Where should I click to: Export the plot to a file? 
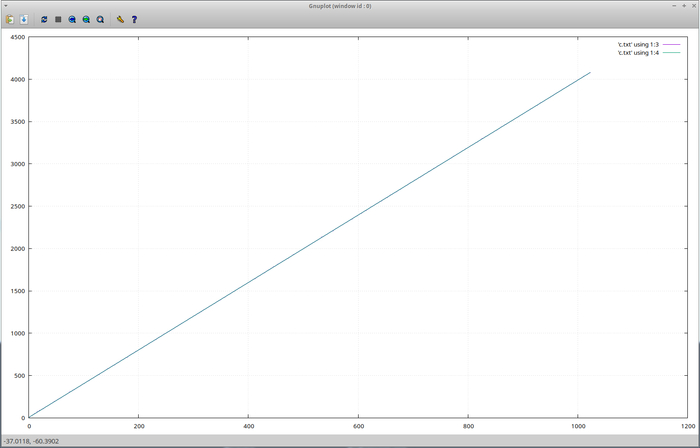24,19
